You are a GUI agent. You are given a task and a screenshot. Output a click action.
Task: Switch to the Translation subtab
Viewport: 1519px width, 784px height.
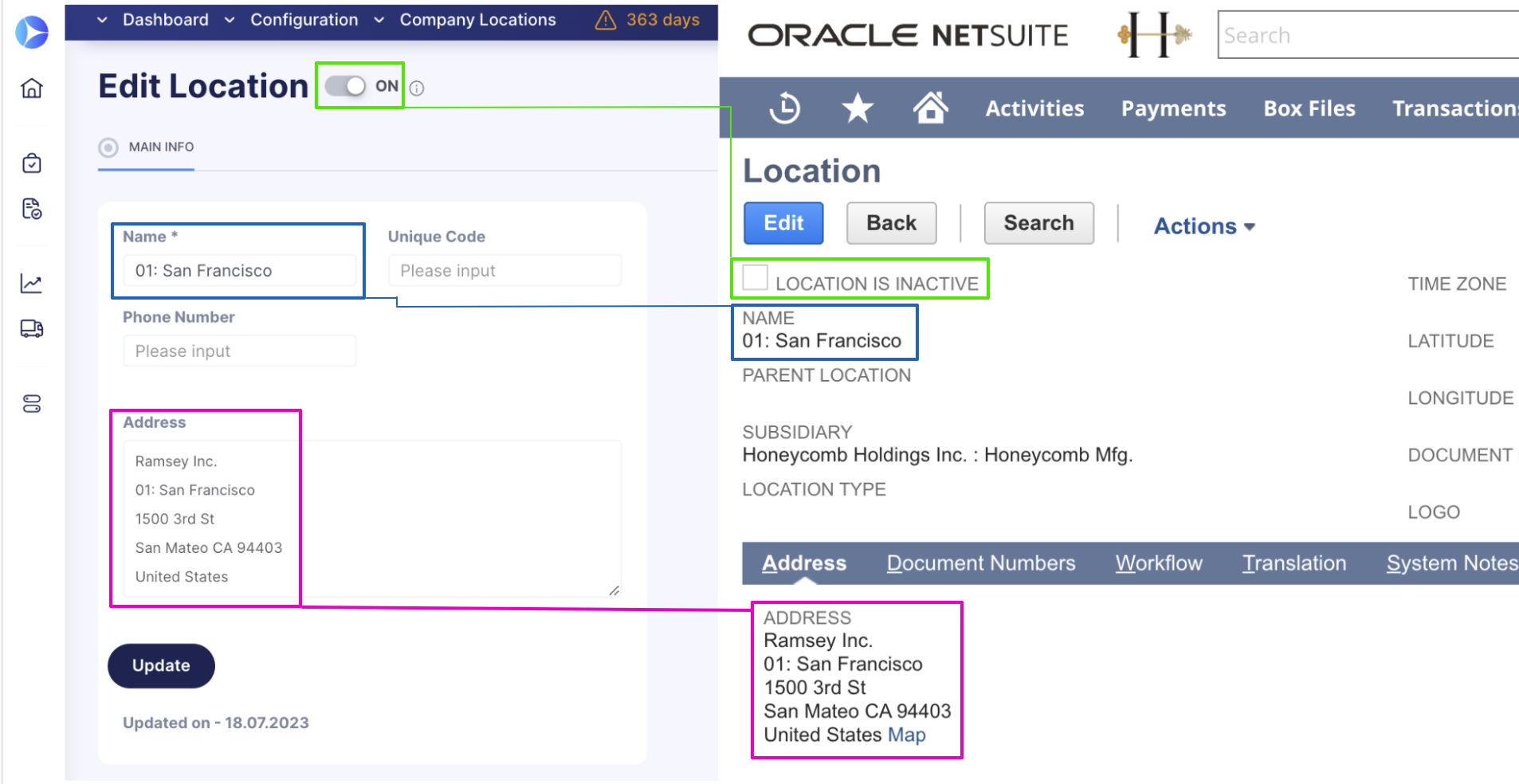[1294, 563]
